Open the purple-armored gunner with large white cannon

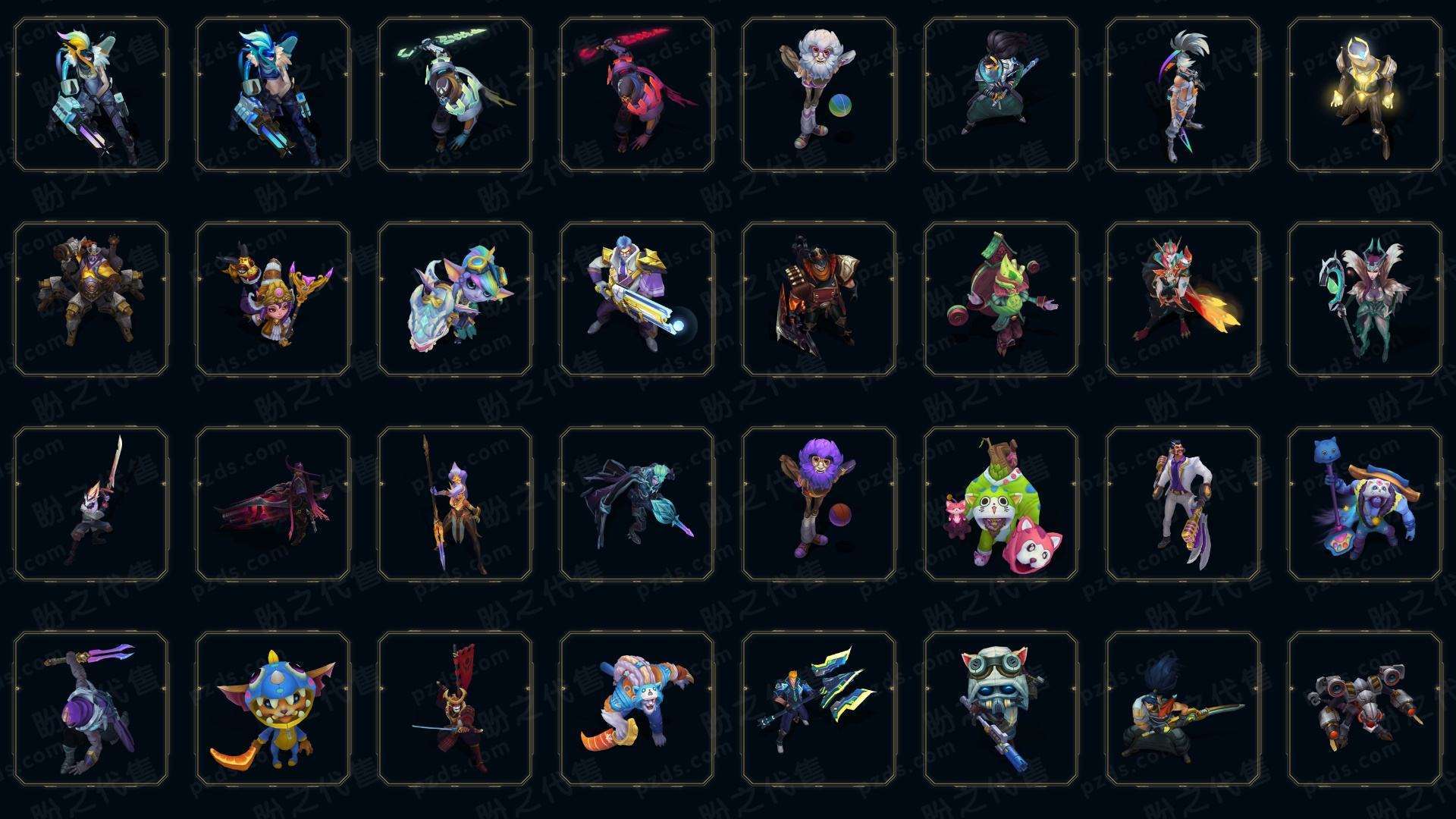[x=636, y=300]
